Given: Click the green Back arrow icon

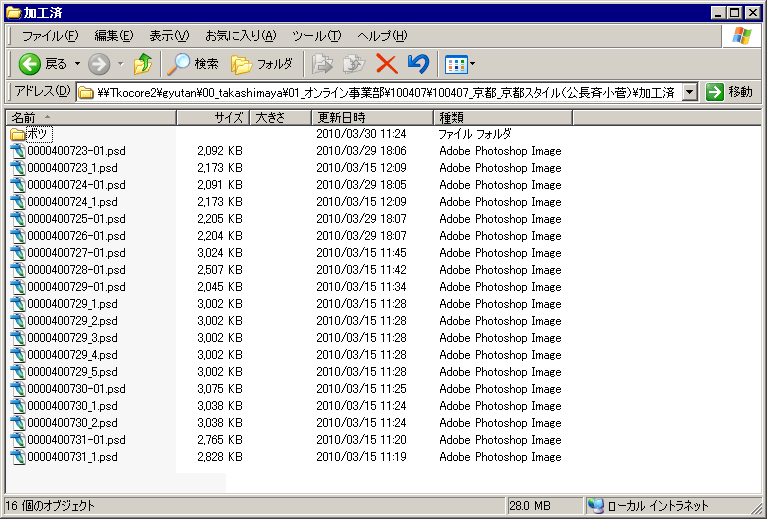Looking at the screenshot, I should point(30,64).
